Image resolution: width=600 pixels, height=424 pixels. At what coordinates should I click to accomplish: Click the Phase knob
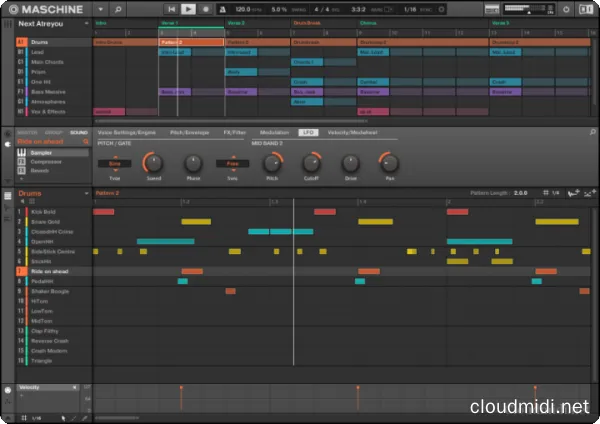[x=193, y=163]
